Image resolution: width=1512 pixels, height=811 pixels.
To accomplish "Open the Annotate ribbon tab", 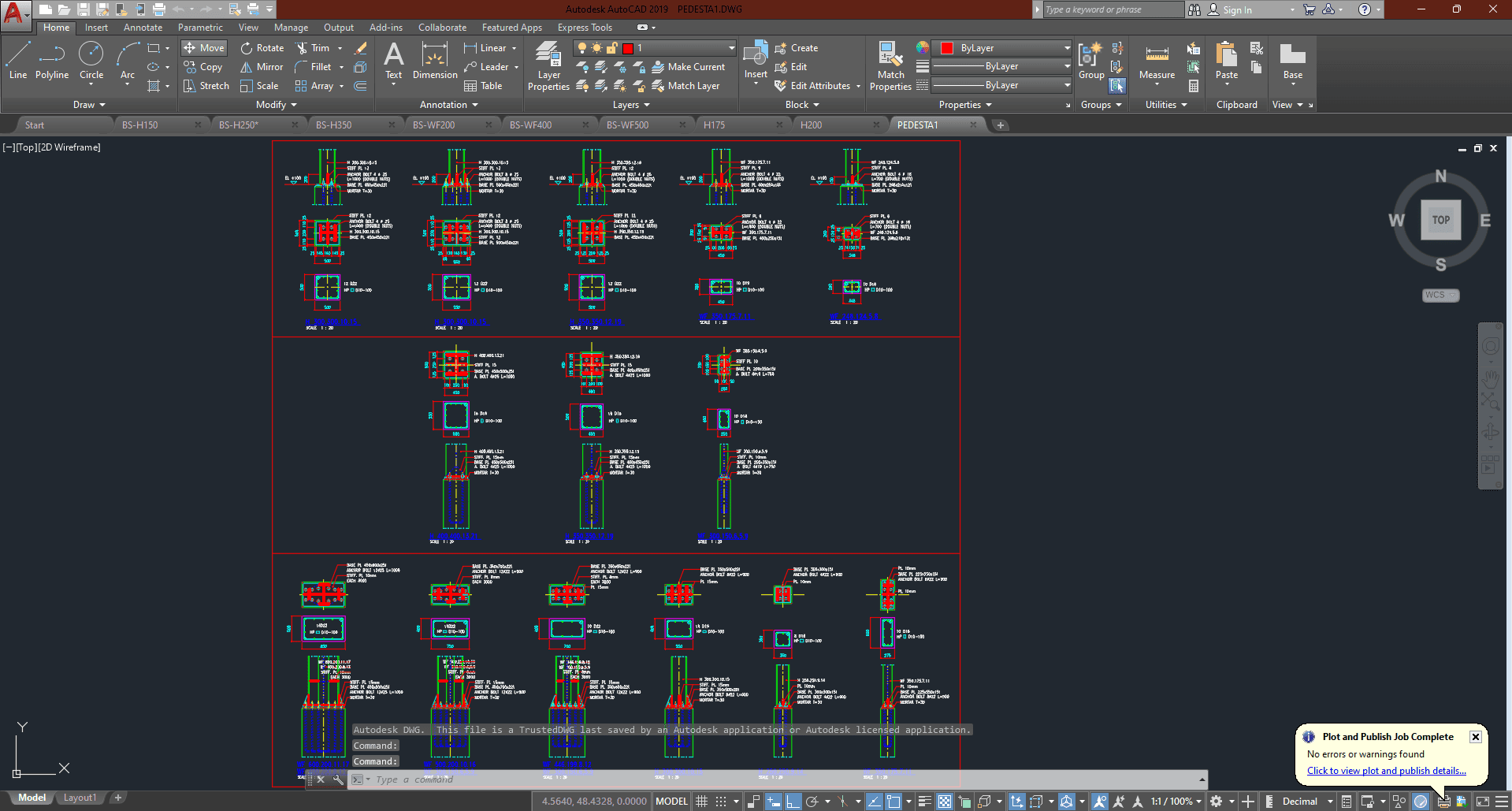I will pos(143,28).
